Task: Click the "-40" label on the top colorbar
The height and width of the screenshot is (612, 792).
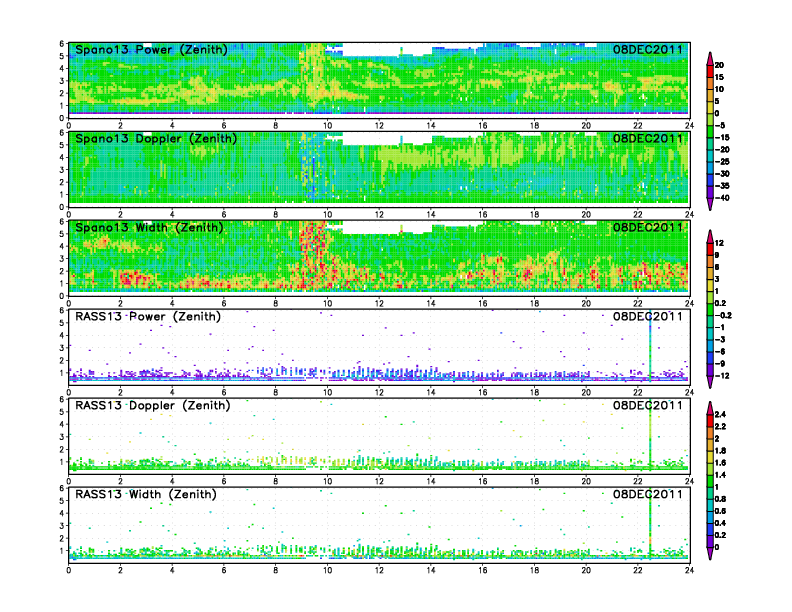Action: 722,198
